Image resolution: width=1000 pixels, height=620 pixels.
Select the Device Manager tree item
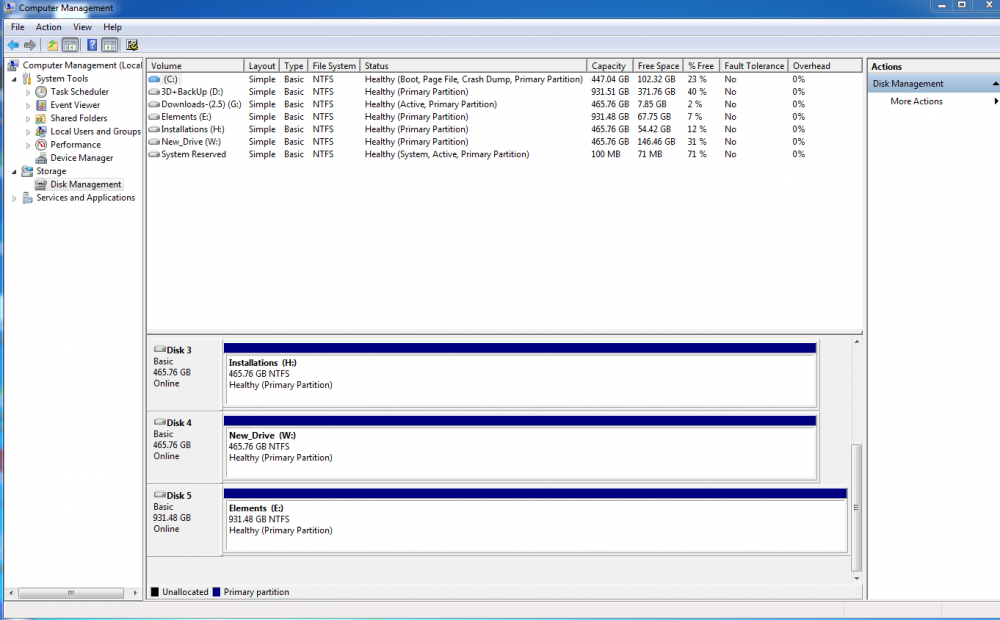point(82,158)
